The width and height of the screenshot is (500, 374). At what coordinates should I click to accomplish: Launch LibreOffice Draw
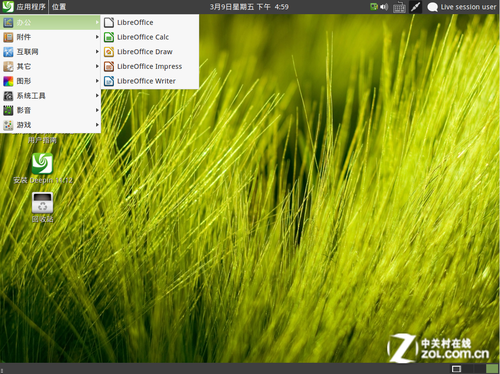click(150, 52)
